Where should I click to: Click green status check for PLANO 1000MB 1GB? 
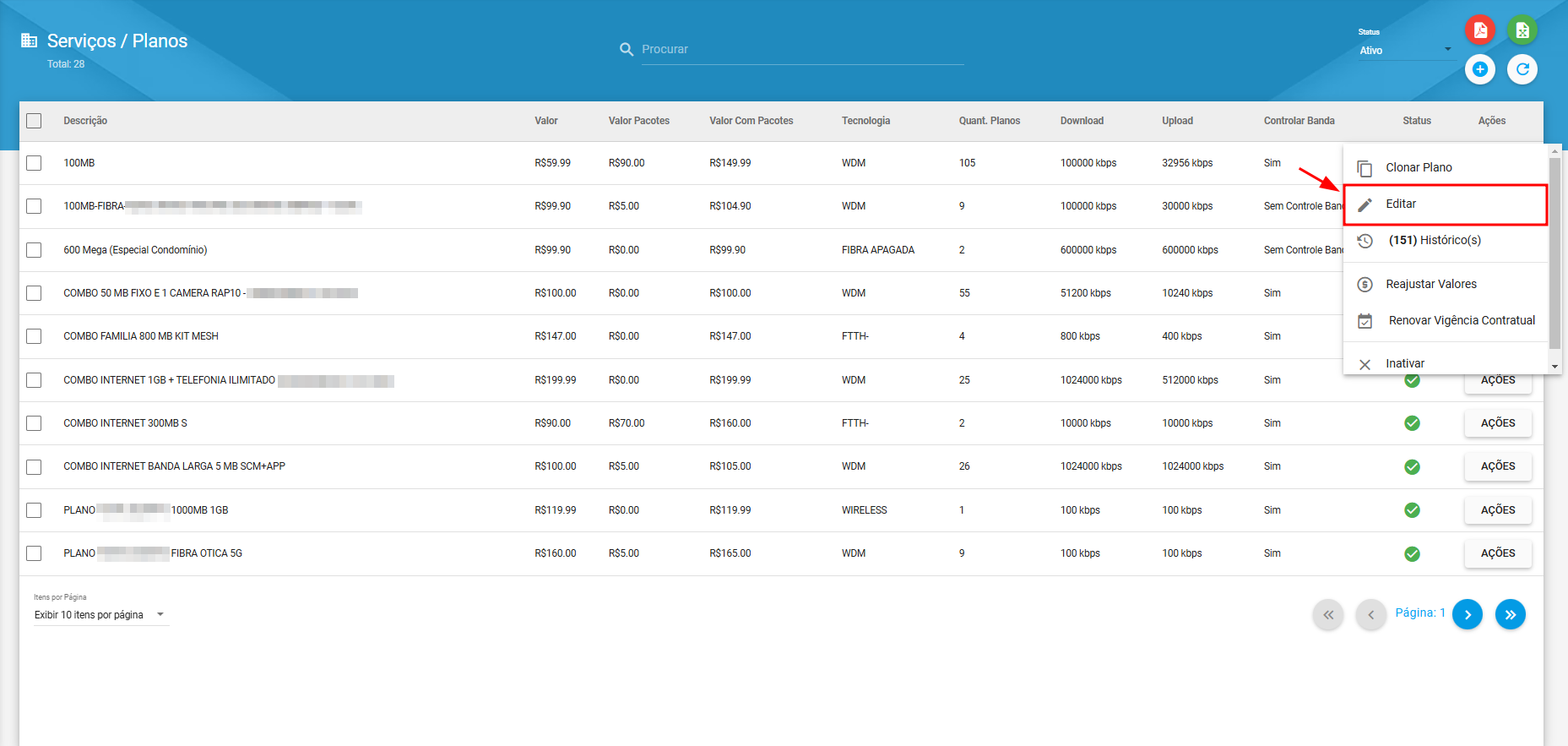pos(1412,510)
